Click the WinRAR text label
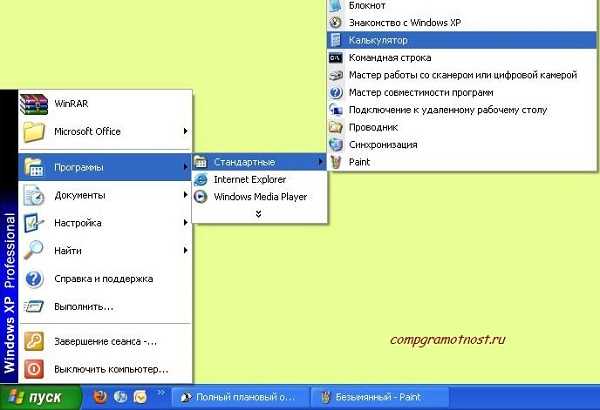This screenshot has height=410, width=600. coord(71,104)
